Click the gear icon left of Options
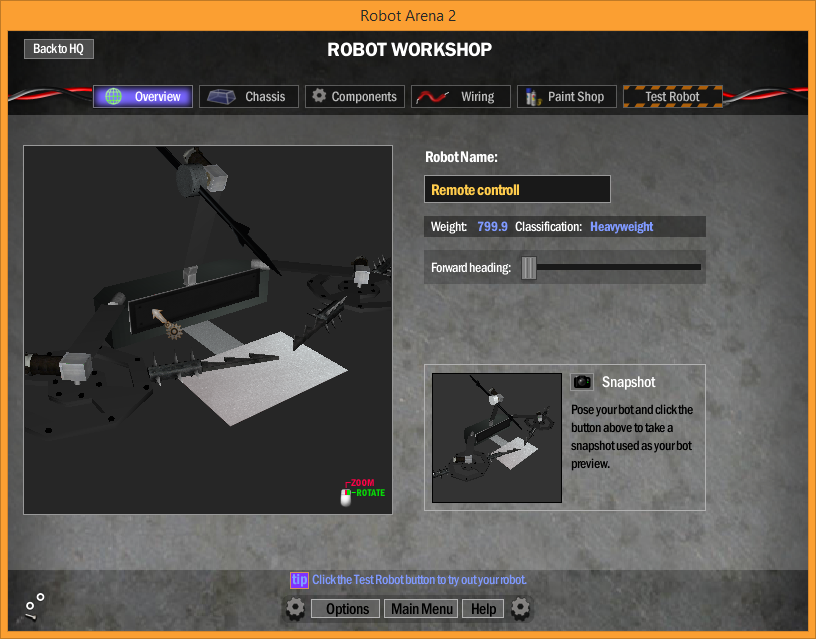 pos(296,608)
